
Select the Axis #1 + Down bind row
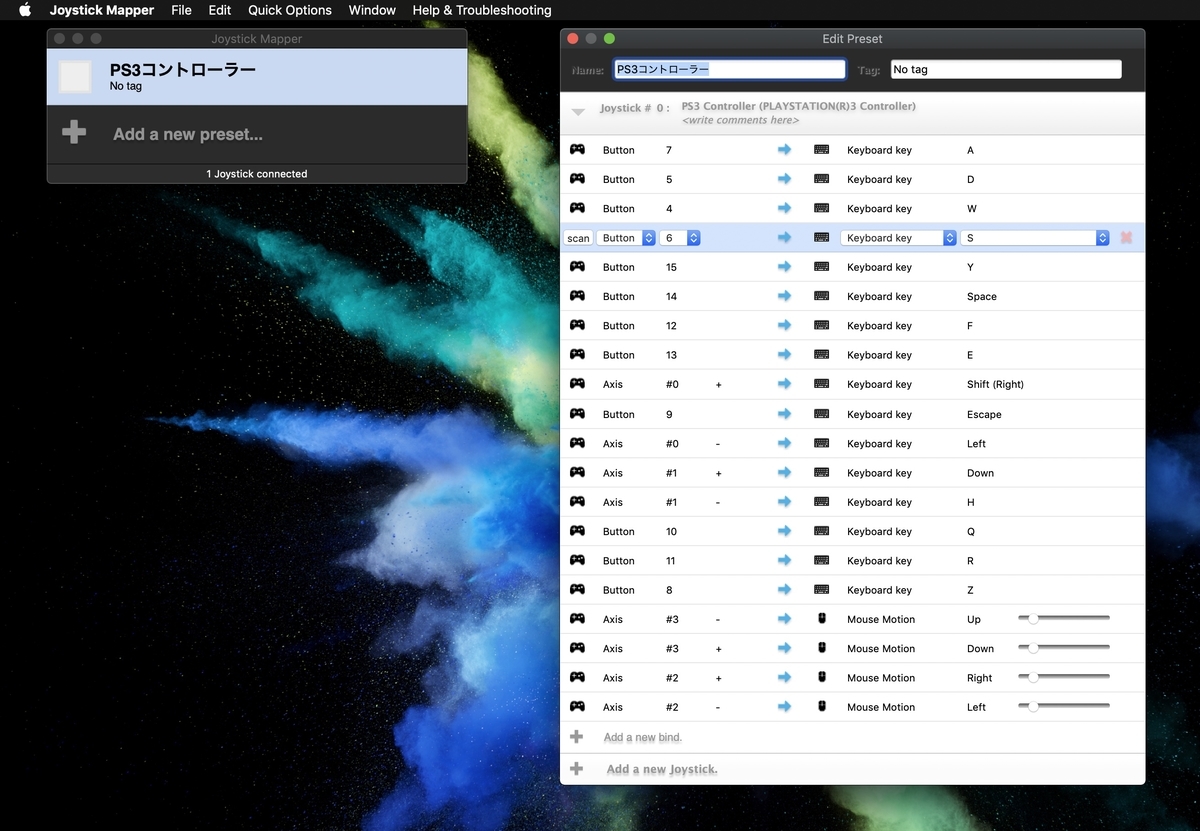click(852, 473)
